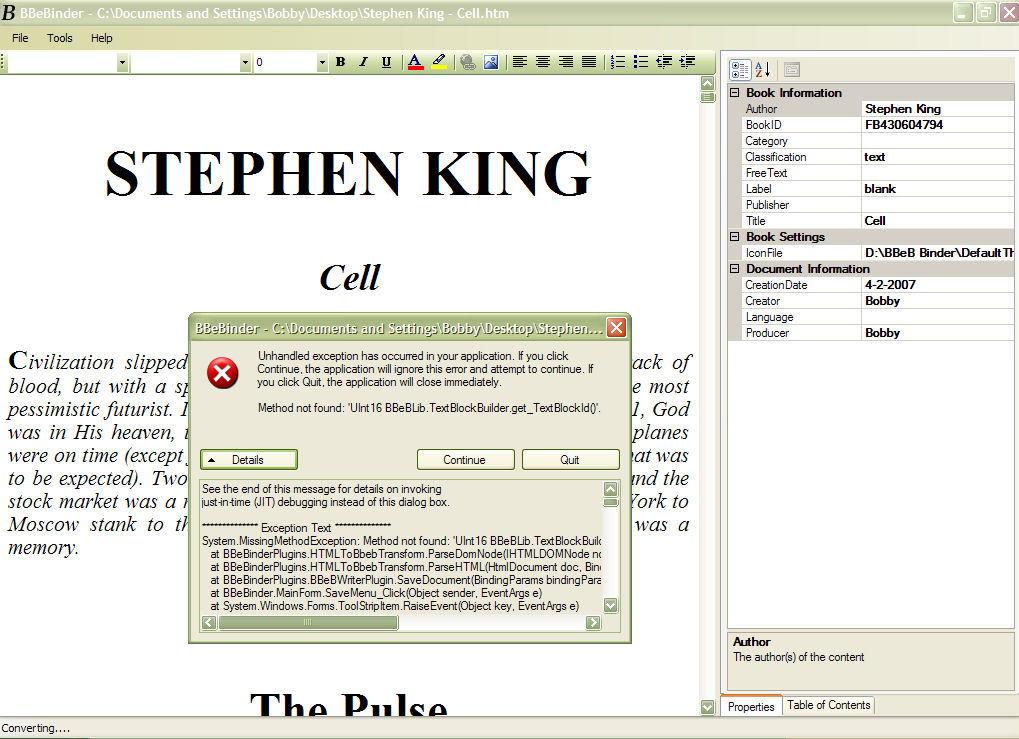
Task: Click Quit in the error dialog
Action: tap(571, 460)
